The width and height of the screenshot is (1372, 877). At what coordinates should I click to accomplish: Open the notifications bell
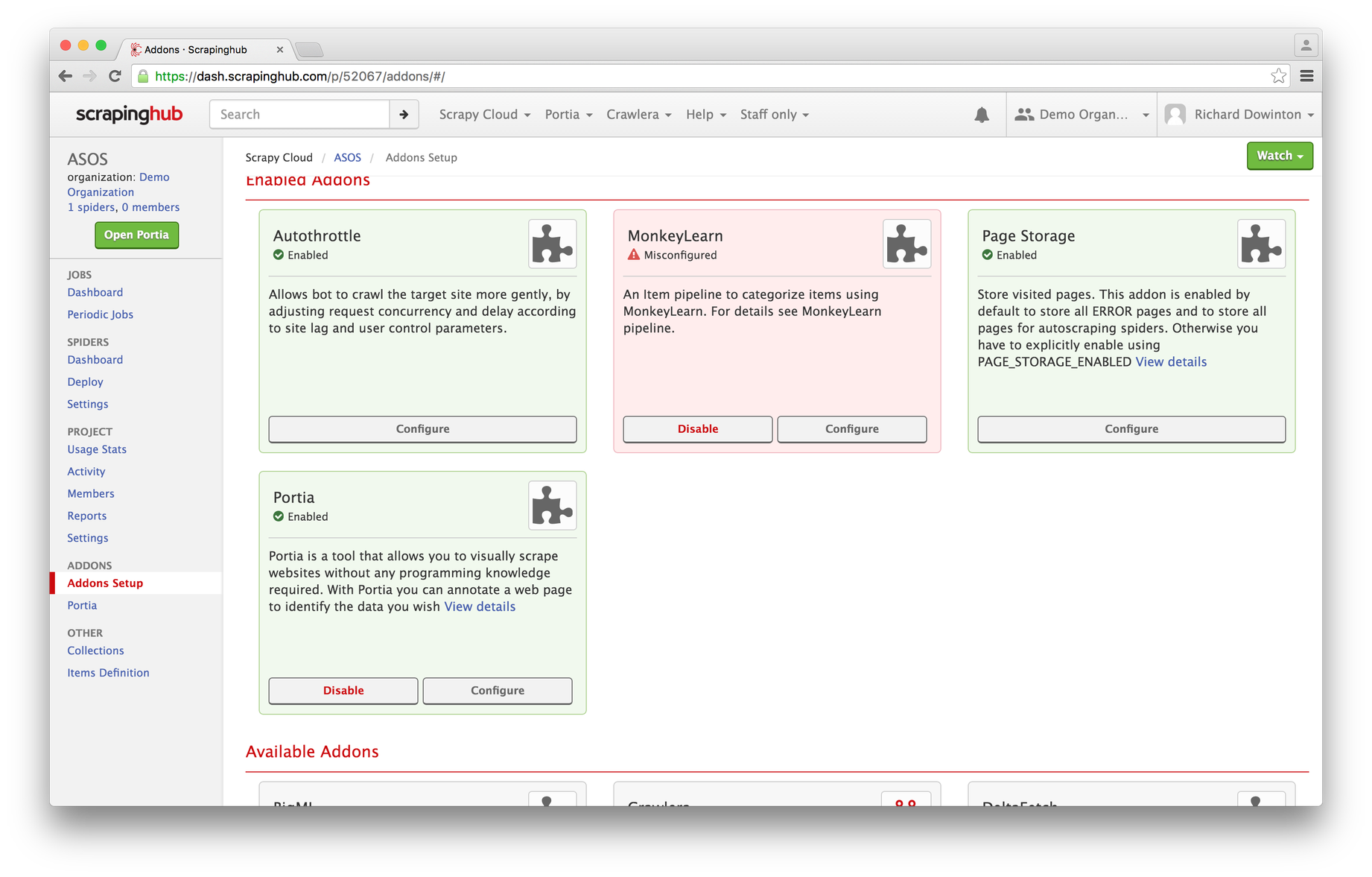pyautogui.click(x=982, y=115)
